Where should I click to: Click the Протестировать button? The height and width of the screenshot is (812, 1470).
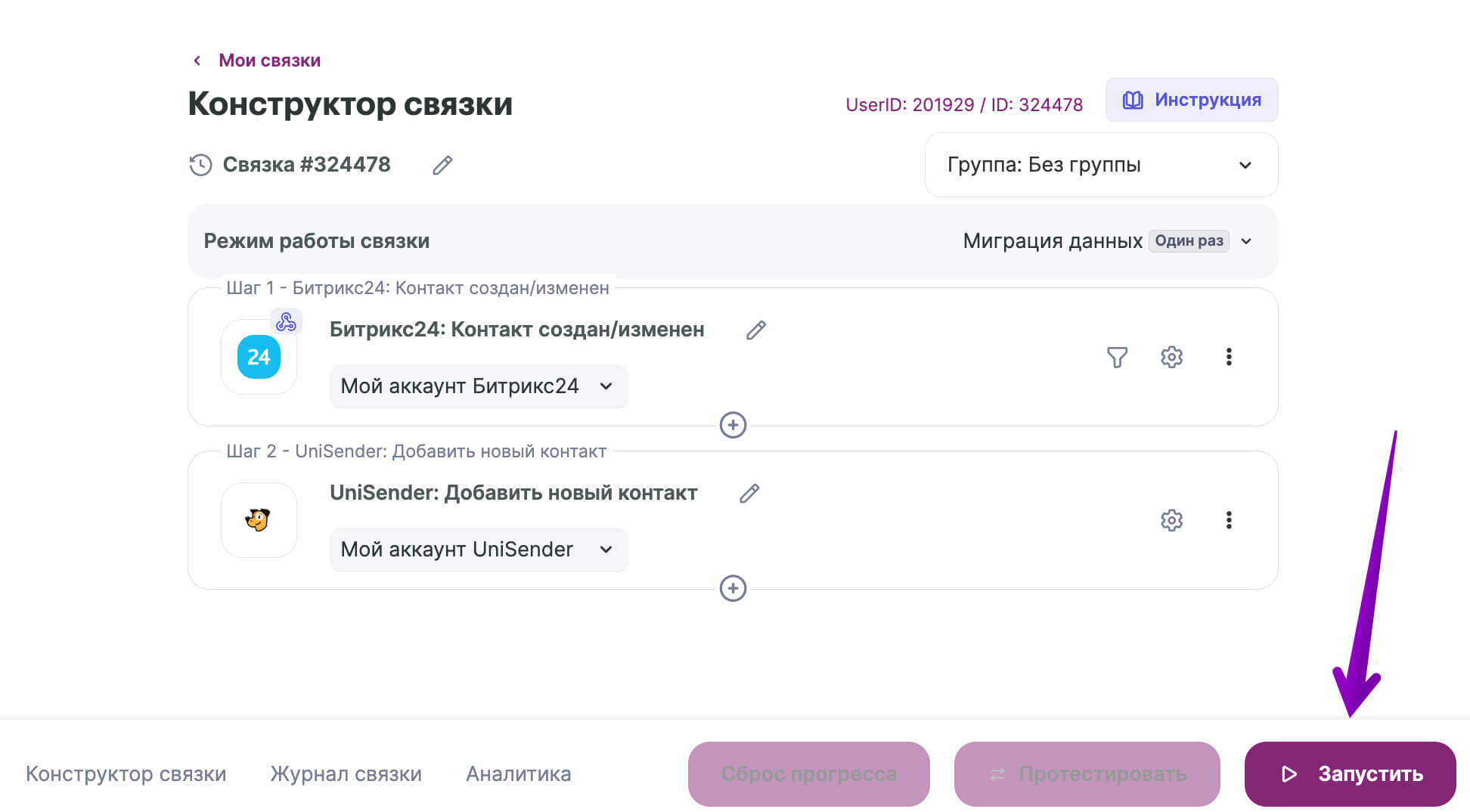click(x=1087, y=774)
